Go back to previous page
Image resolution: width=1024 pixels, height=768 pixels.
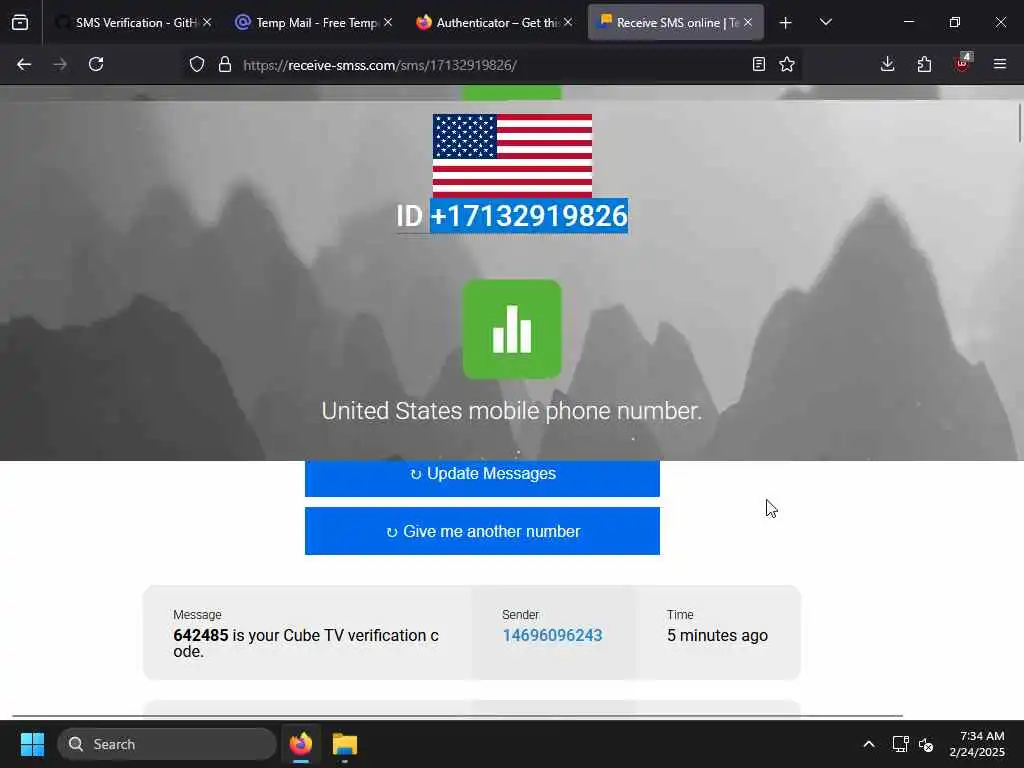coord(24,64)
